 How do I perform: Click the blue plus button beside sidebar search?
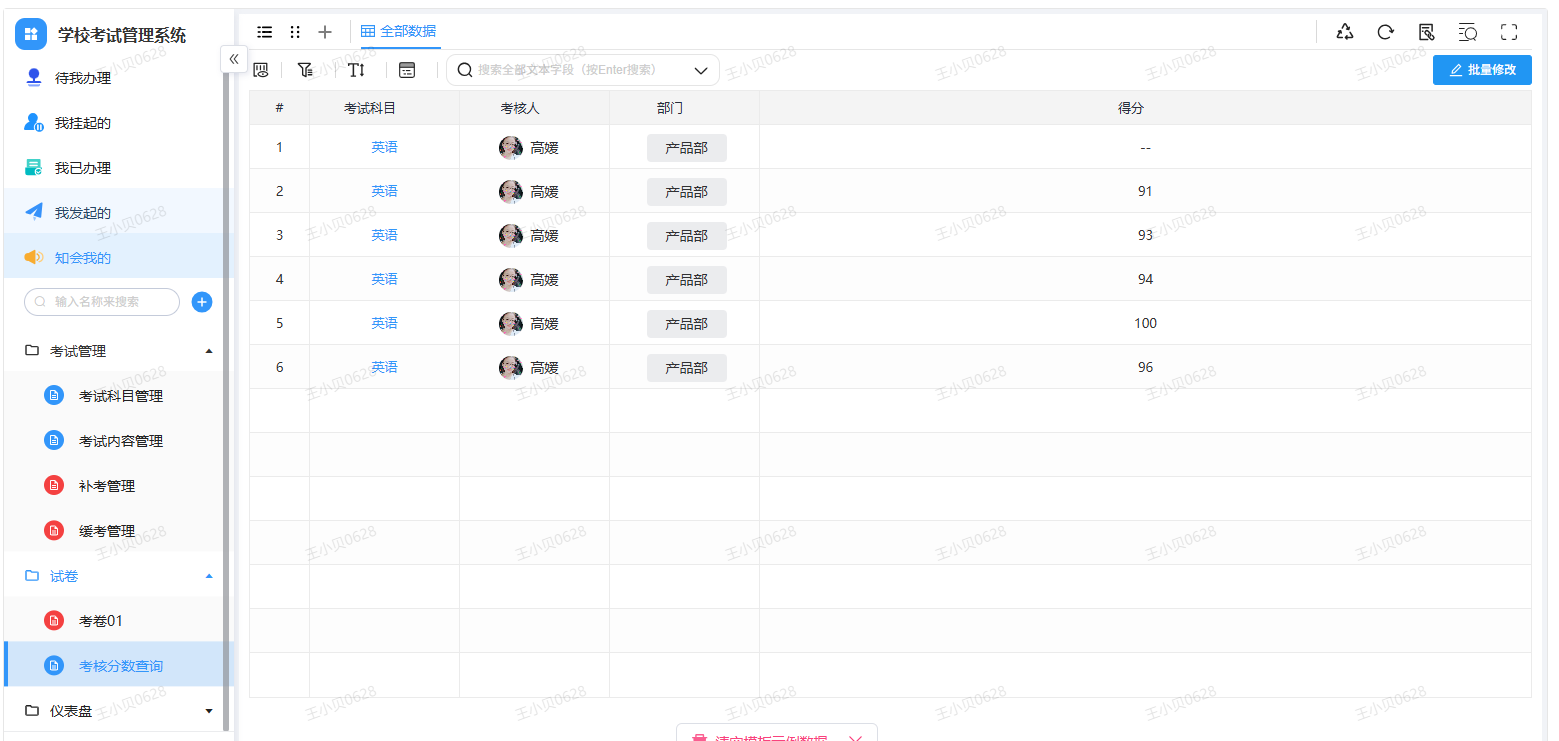click(x=201, y=302)
